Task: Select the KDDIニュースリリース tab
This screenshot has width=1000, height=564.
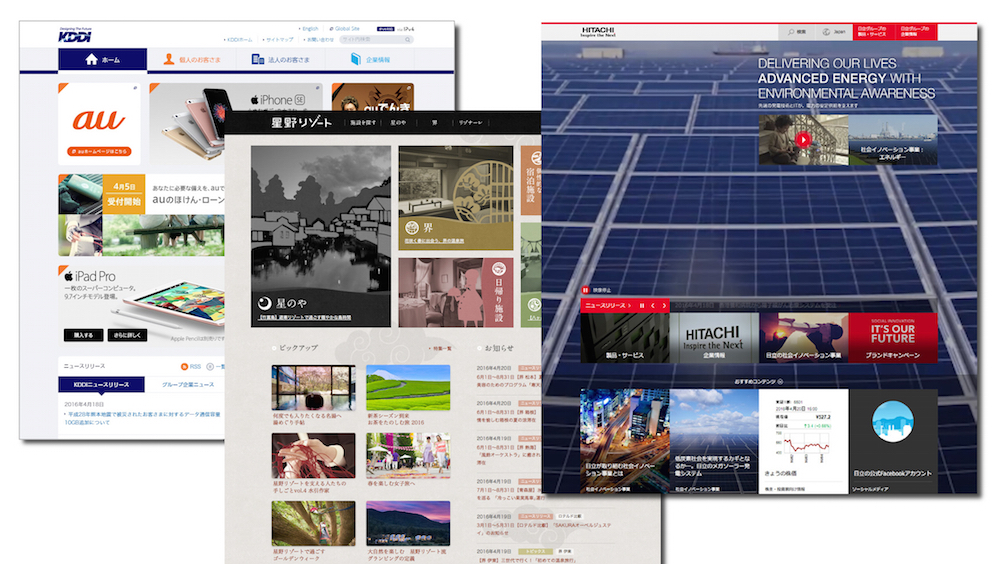Action: [x=101, y=385]
